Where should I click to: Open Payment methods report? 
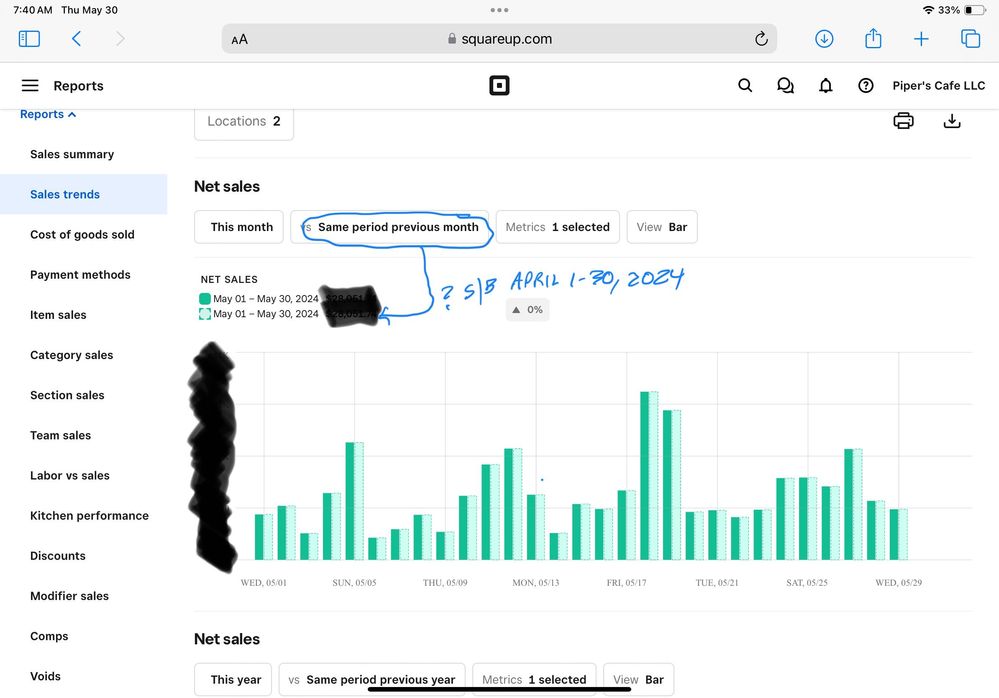pyautogui.click(x=80, y=275)
